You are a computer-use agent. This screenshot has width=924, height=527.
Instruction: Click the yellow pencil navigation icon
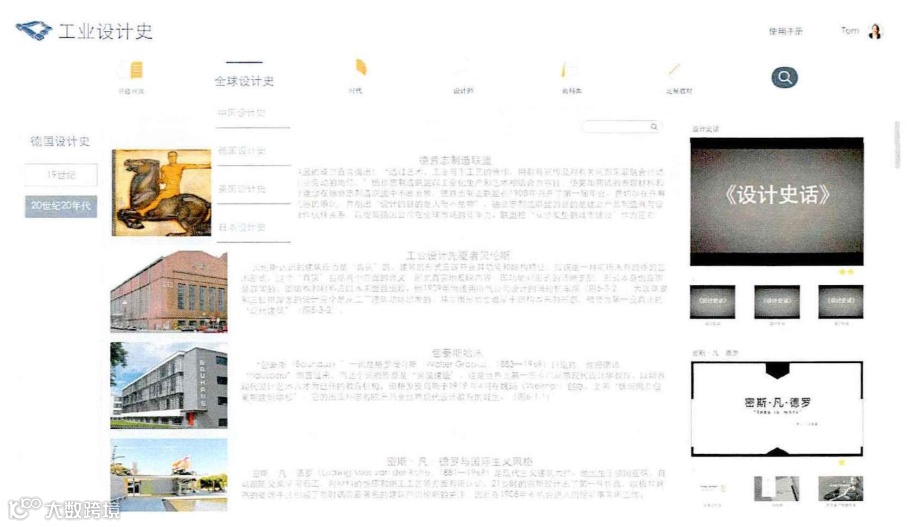point(674,70)
